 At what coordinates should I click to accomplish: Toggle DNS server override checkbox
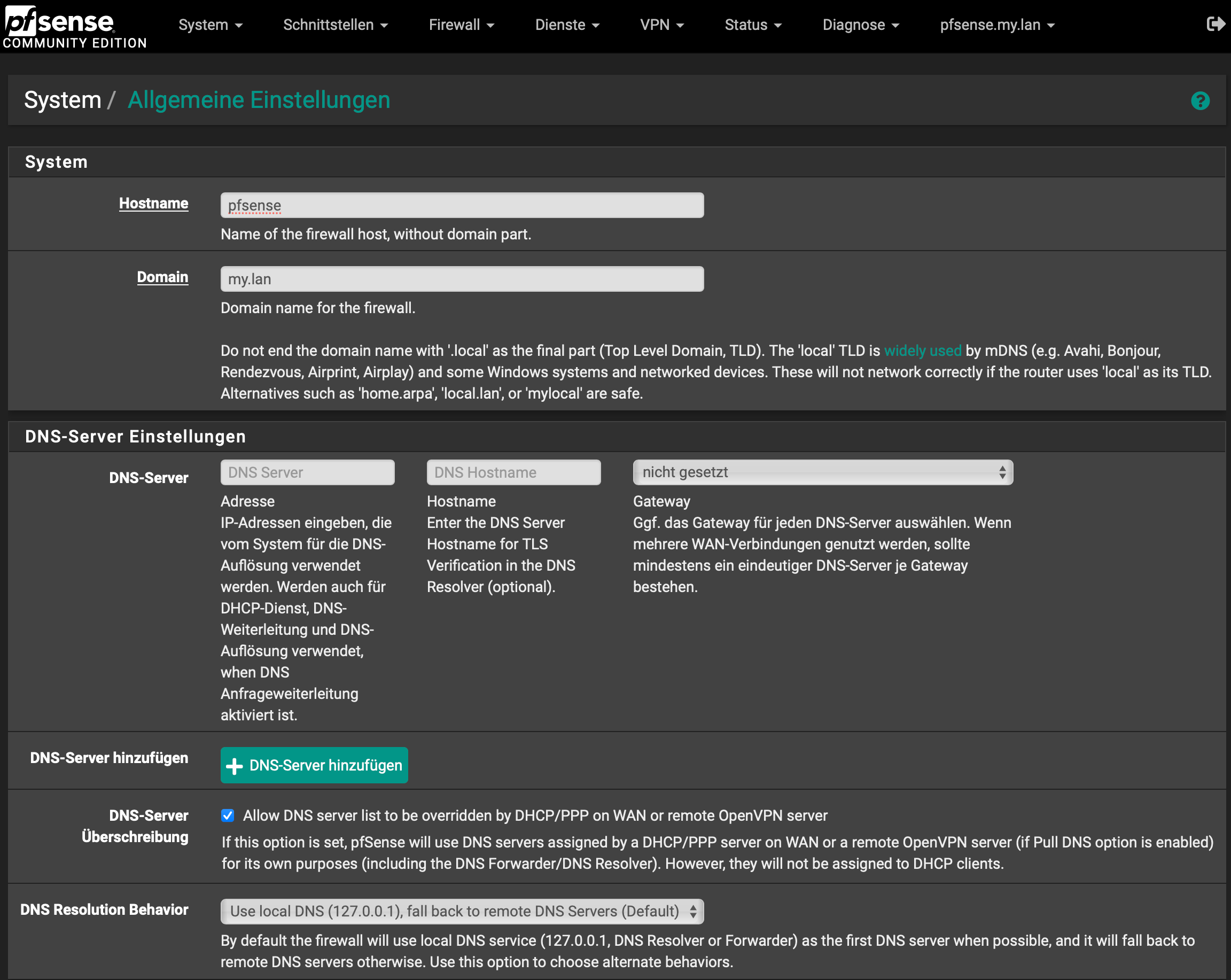coord(228,815)
